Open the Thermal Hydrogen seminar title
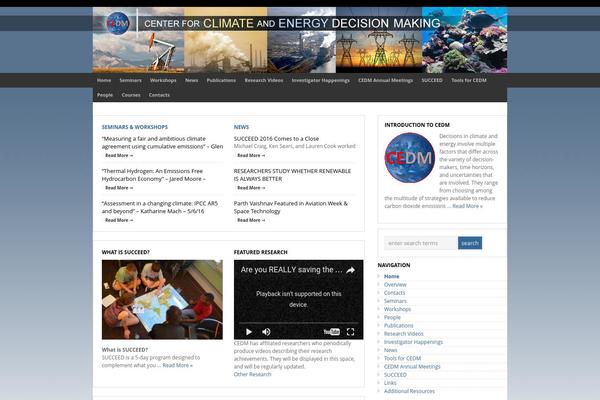The height and width of the screenshot is (400, 600). pyautogui.click(x=153, y=175)
